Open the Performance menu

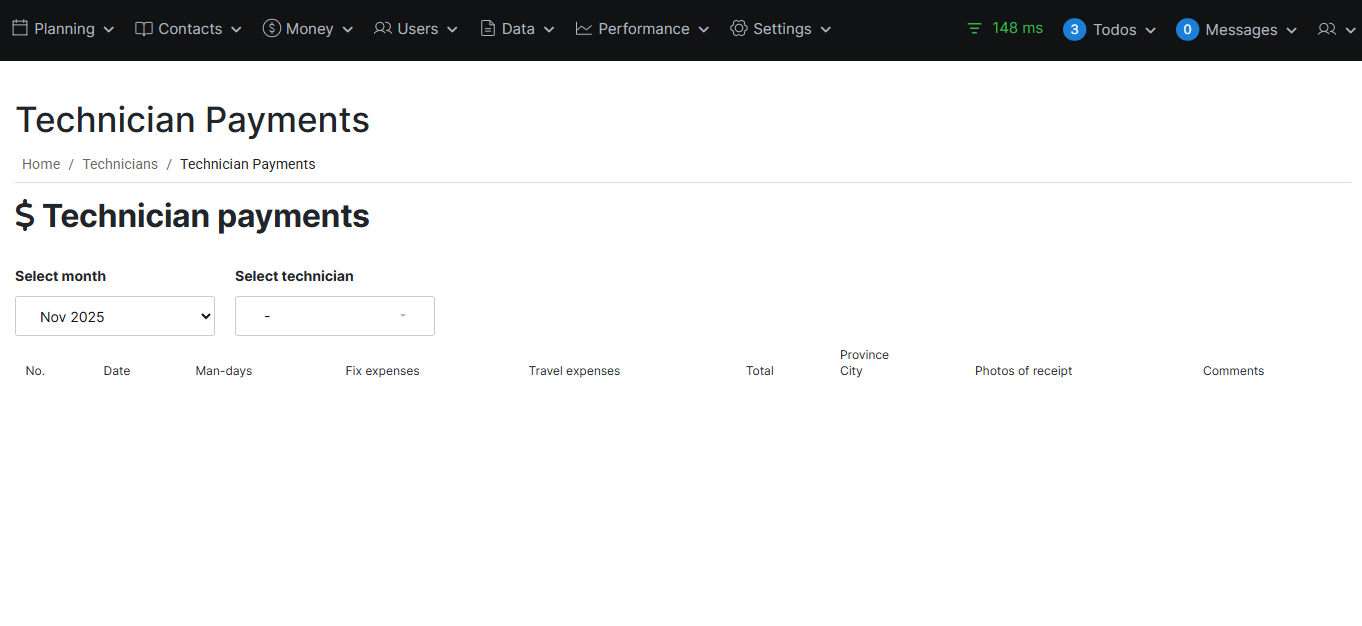643,29
